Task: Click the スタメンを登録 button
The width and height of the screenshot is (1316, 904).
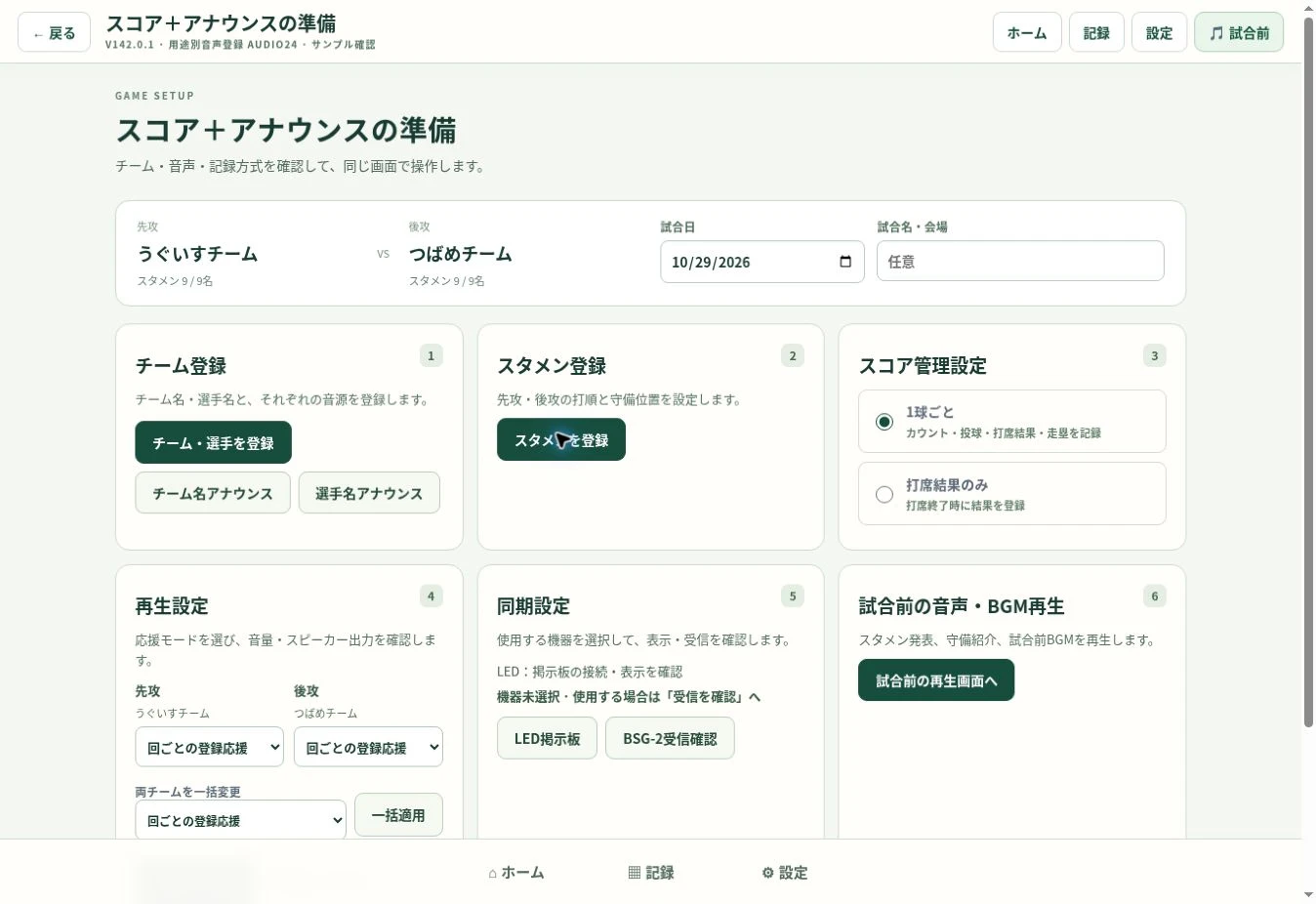Action: coord(561,439)
